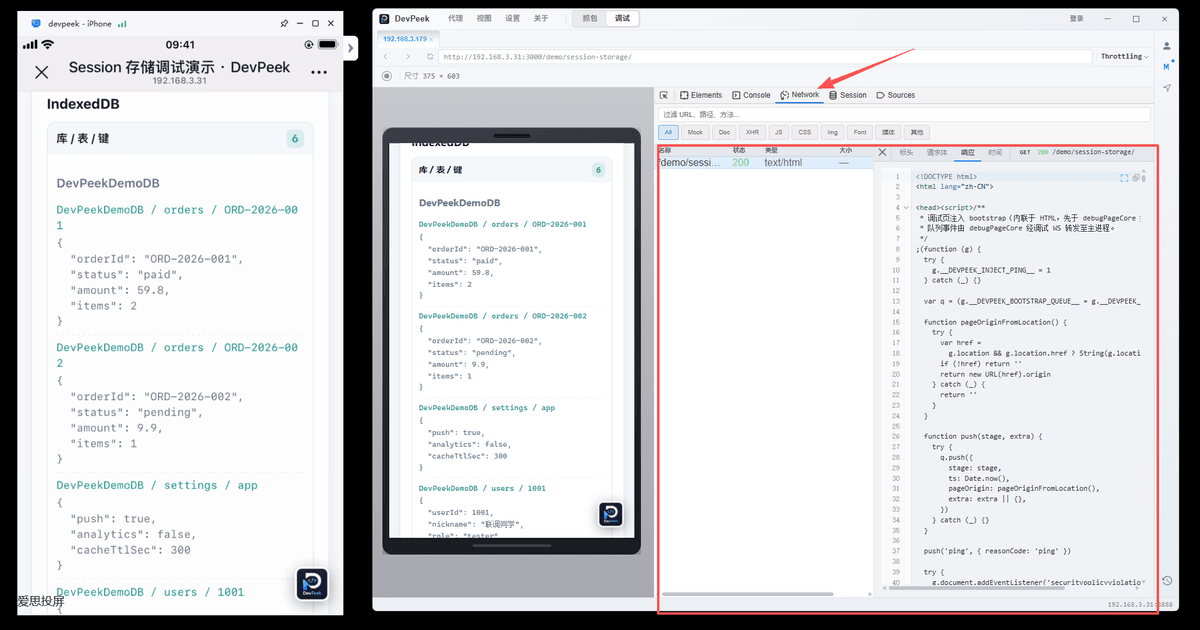Click the 名称 column header
1200x630 pixels.
[665, 150]
